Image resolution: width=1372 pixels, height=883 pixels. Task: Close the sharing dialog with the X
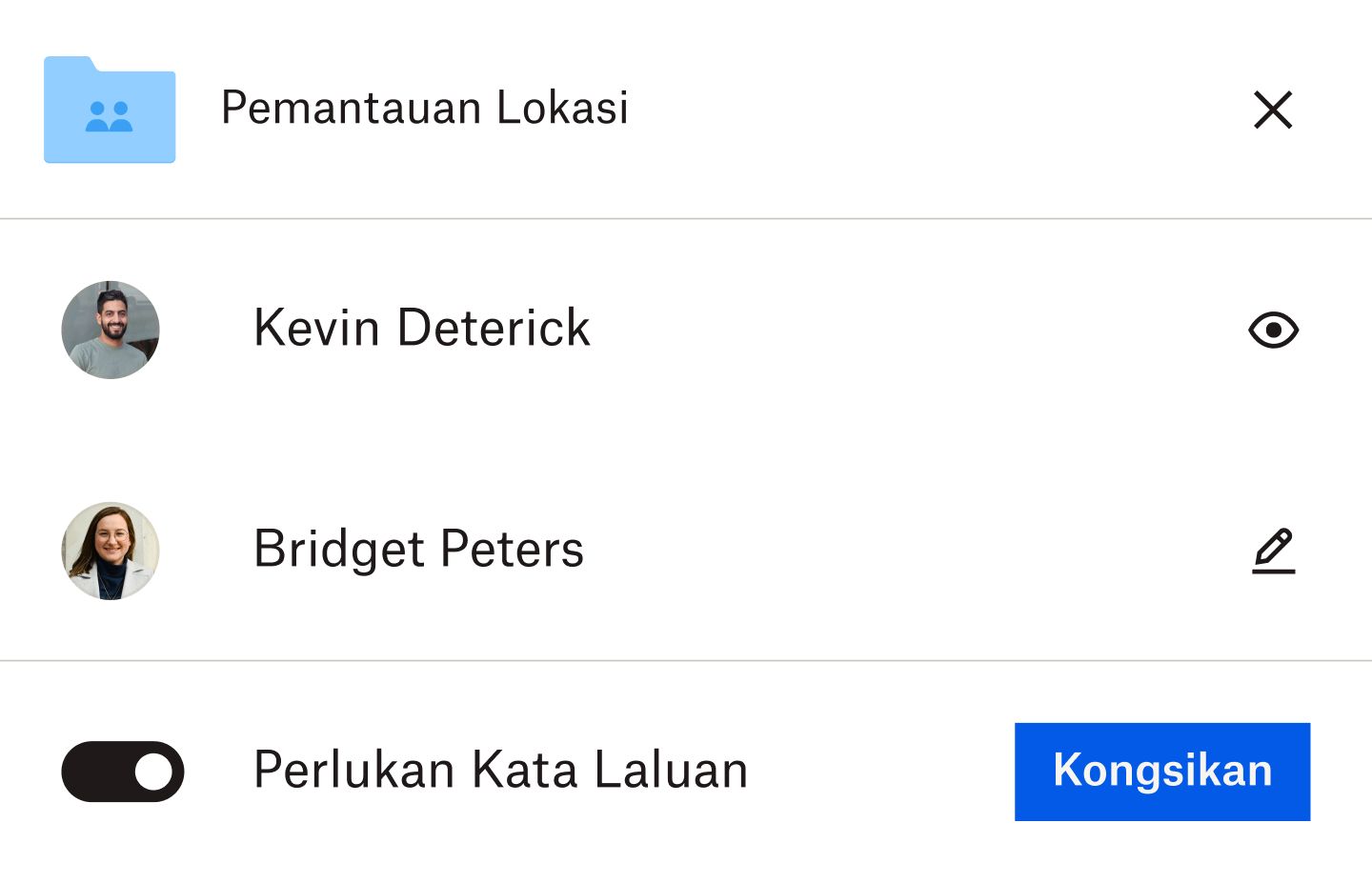pyautogui.click(x=1273, y=110)
